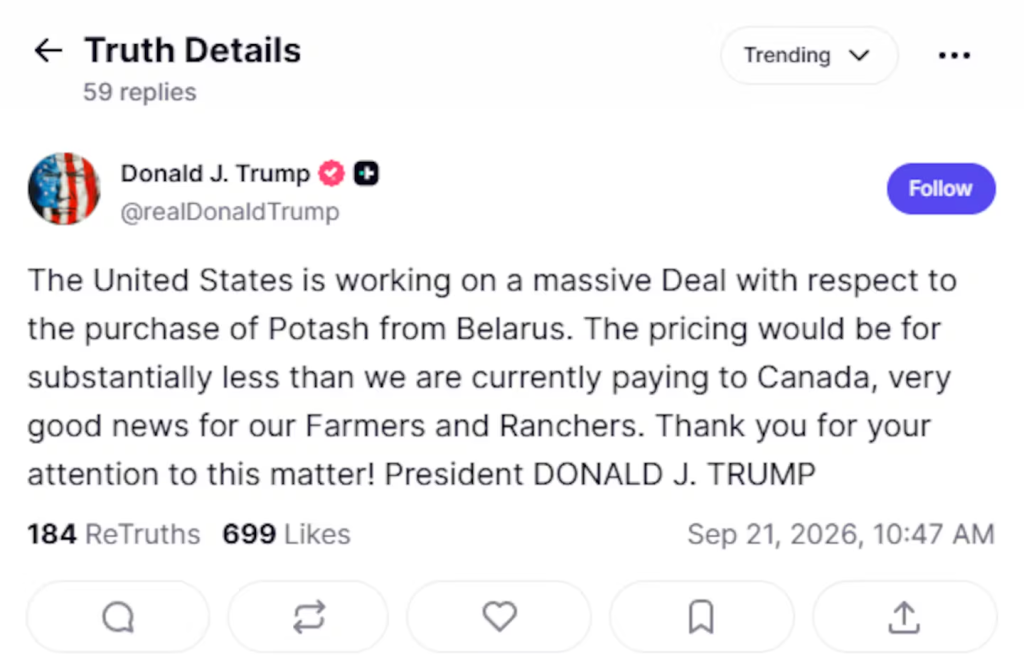
Task: Click the Donald J. Trump display name
Action: click(216, 174)
